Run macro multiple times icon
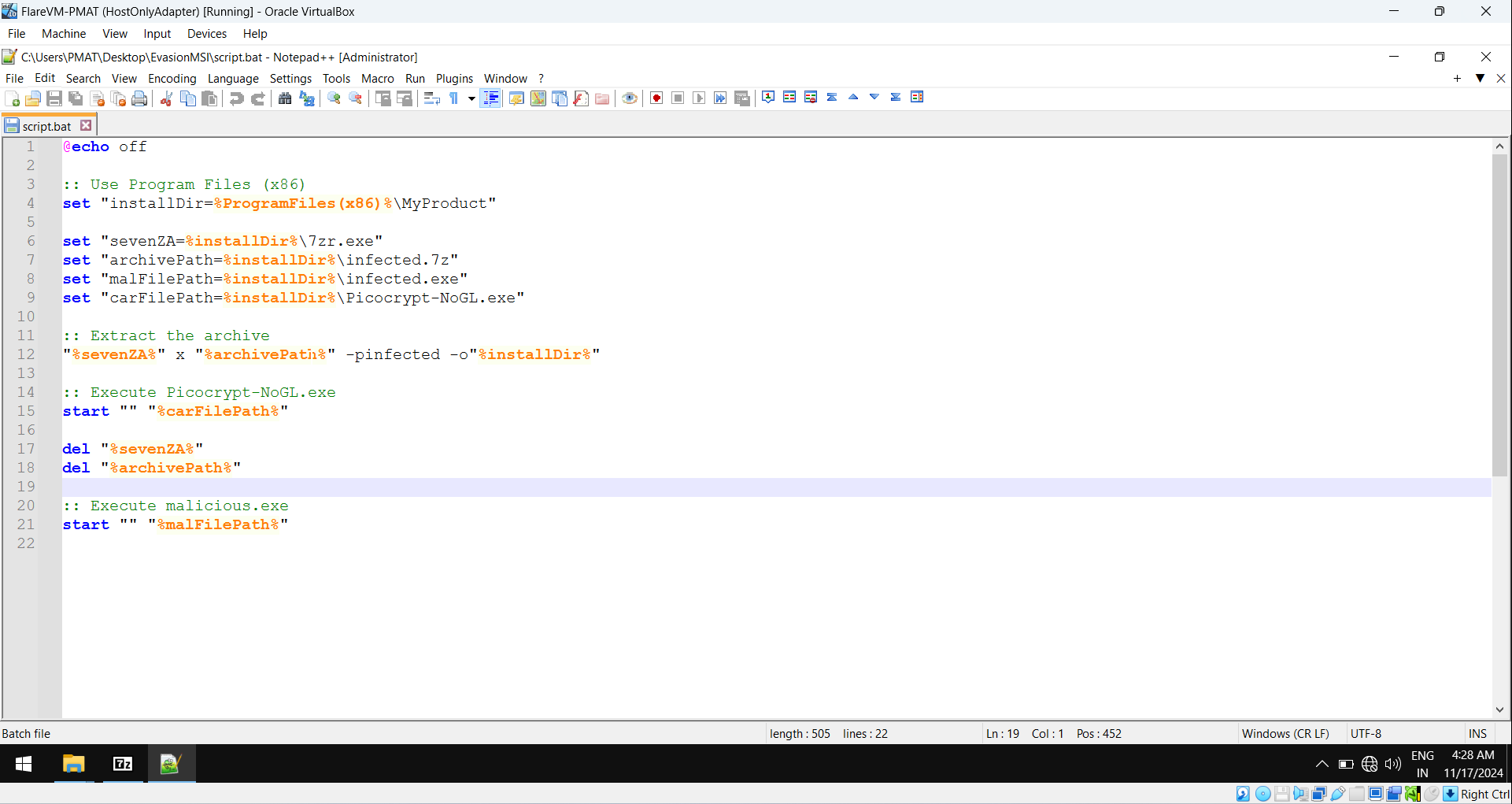Viewport: 1512px width, 804px height. [x=720, y=98]
